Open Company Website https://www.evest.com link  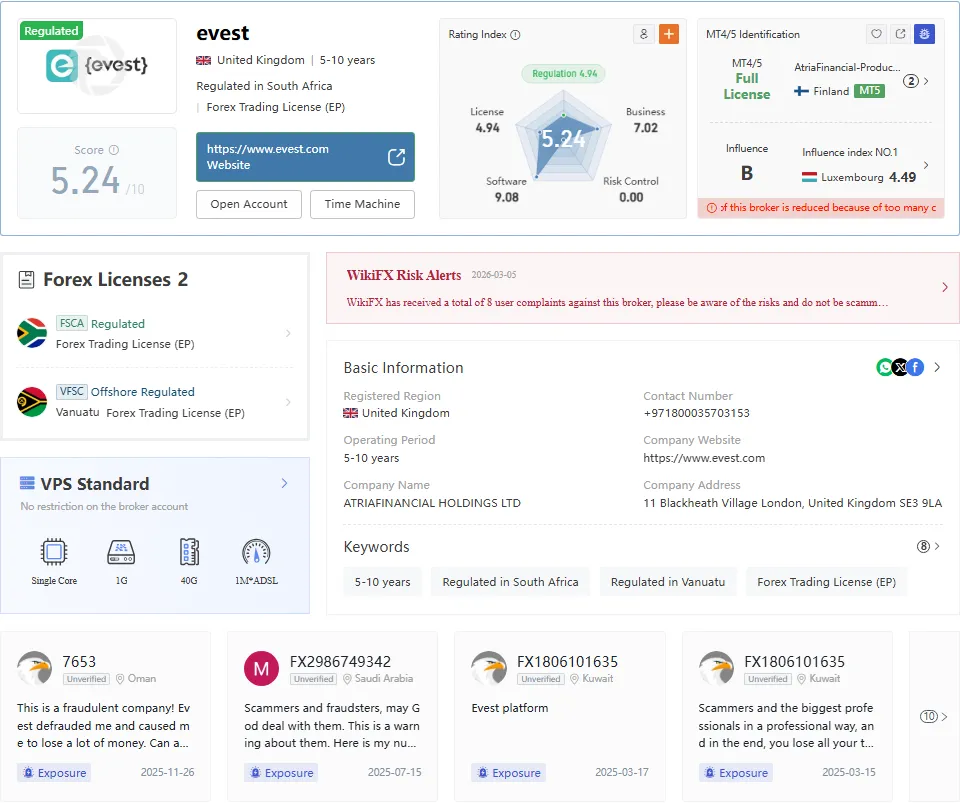click(704, 458)
